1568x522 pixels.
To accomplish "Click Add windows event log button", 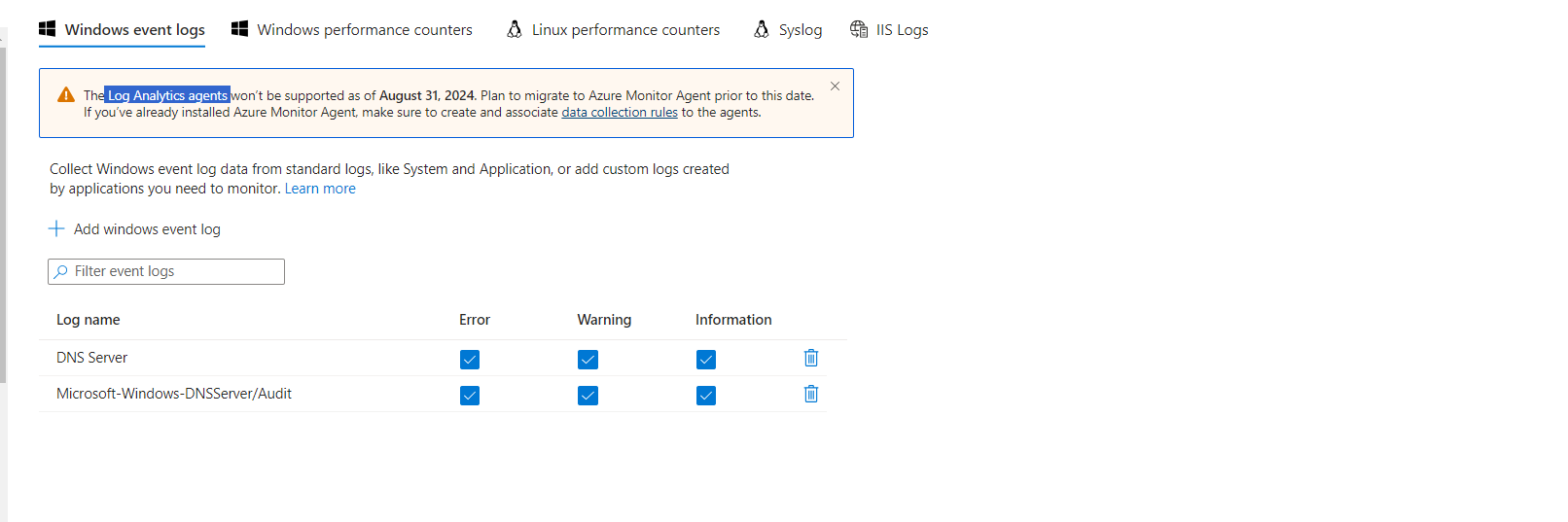I will 134,229.
